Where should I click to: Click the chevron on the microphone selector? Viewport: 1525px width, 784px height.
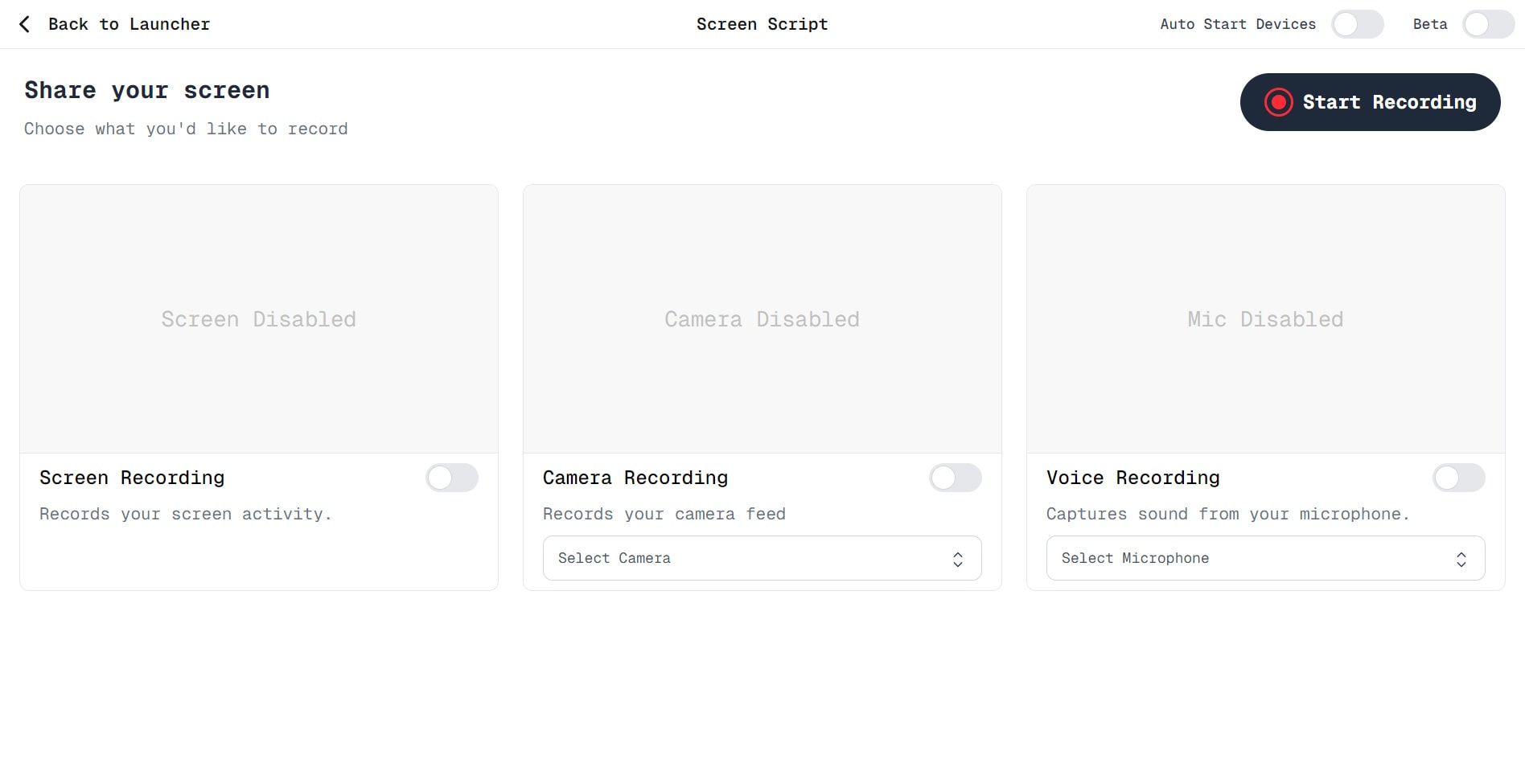[x=1461, y=558]
